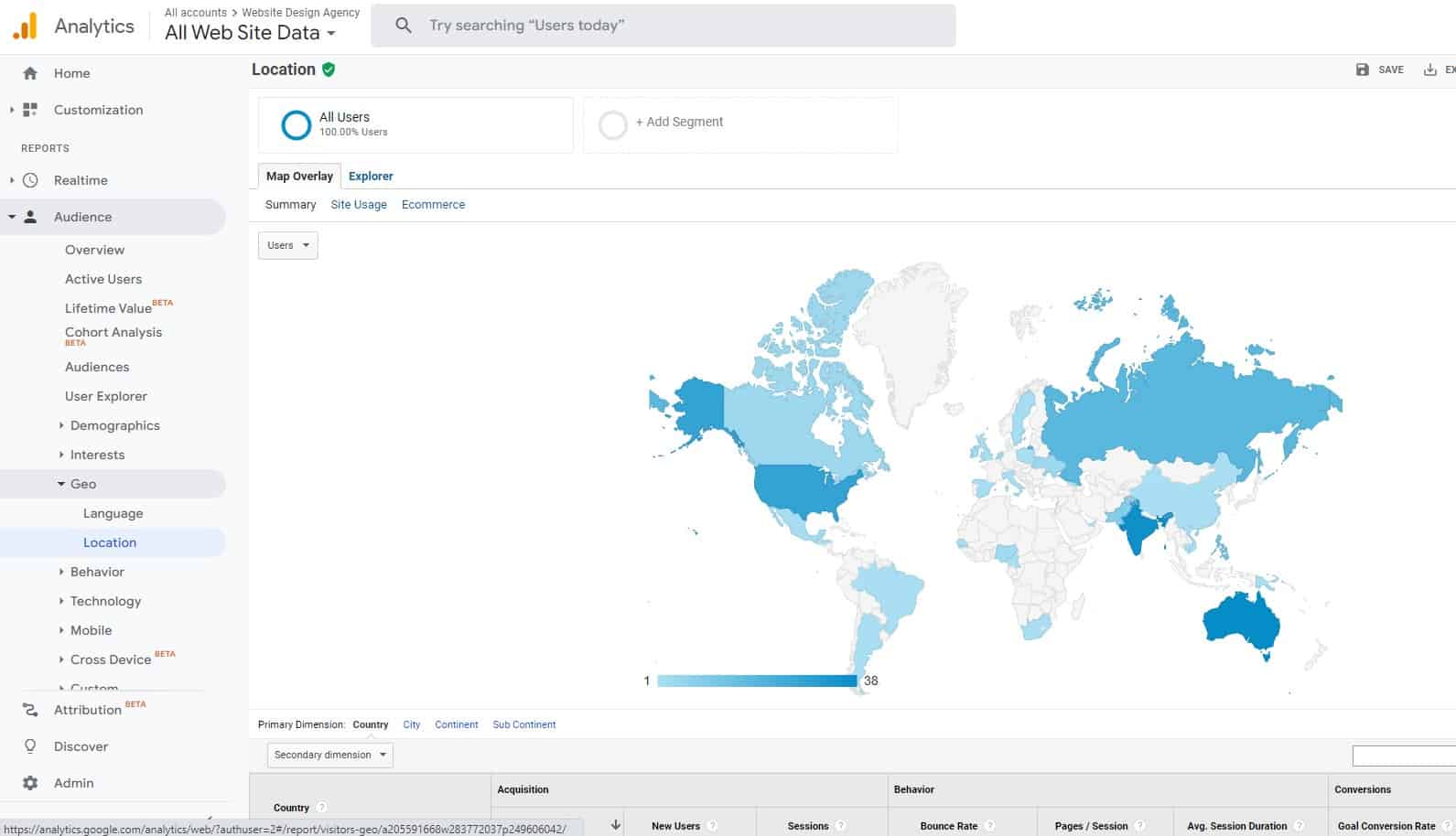Expand the Technology submenu
The height and width of the screenshot is (836, 1456).
[x=61, y=601]
